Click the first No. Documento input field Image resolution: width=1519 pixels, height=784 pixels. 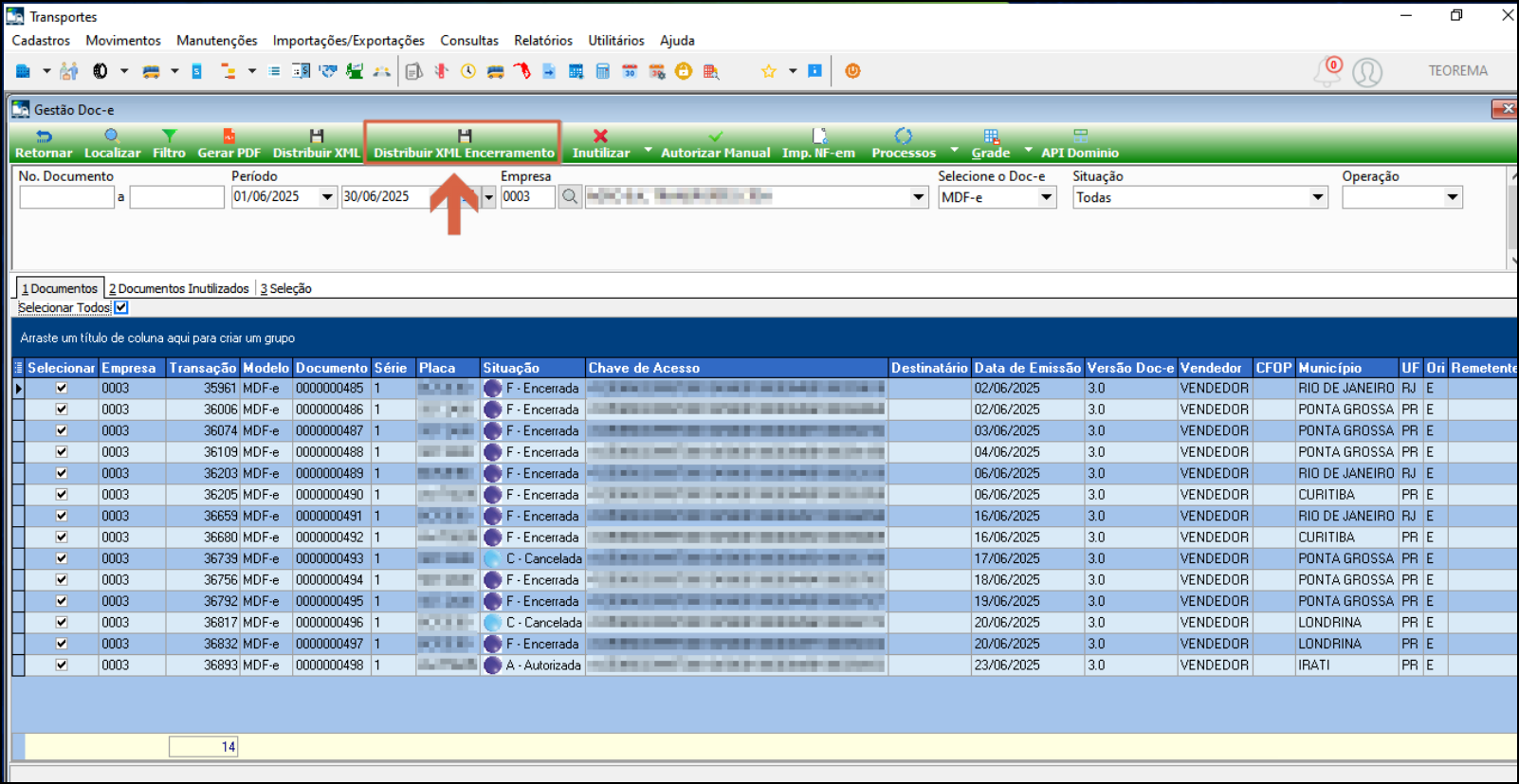[66, 197]
